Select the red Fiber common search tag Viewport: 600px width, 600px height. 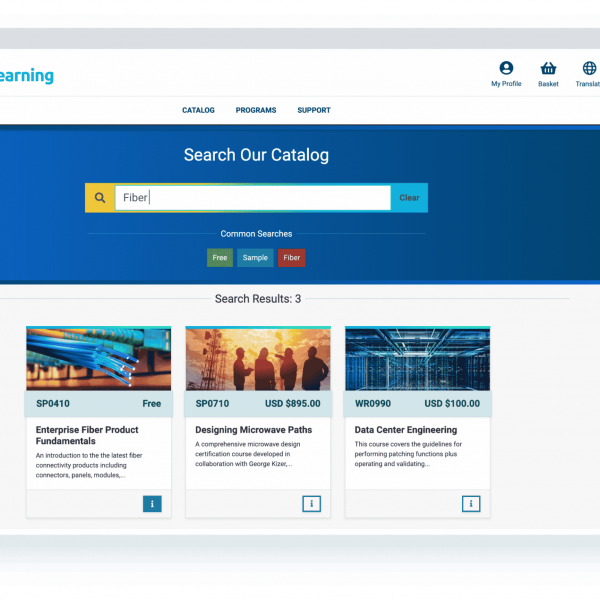[x=291, y=258]
